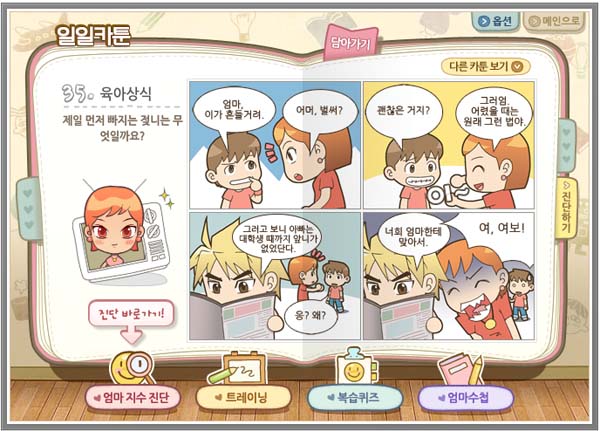Click the magnifying glass smiley icon
The height and width of the screenshot is (431, 600).
[132, 367]
